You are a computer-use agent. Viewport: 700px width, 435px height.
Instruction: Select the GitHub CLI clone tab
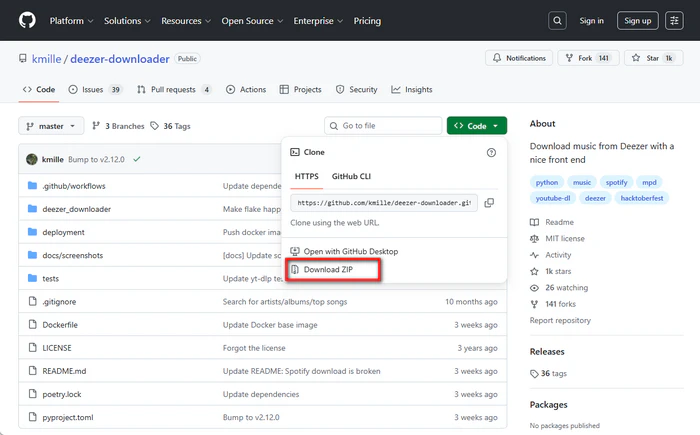351,176
